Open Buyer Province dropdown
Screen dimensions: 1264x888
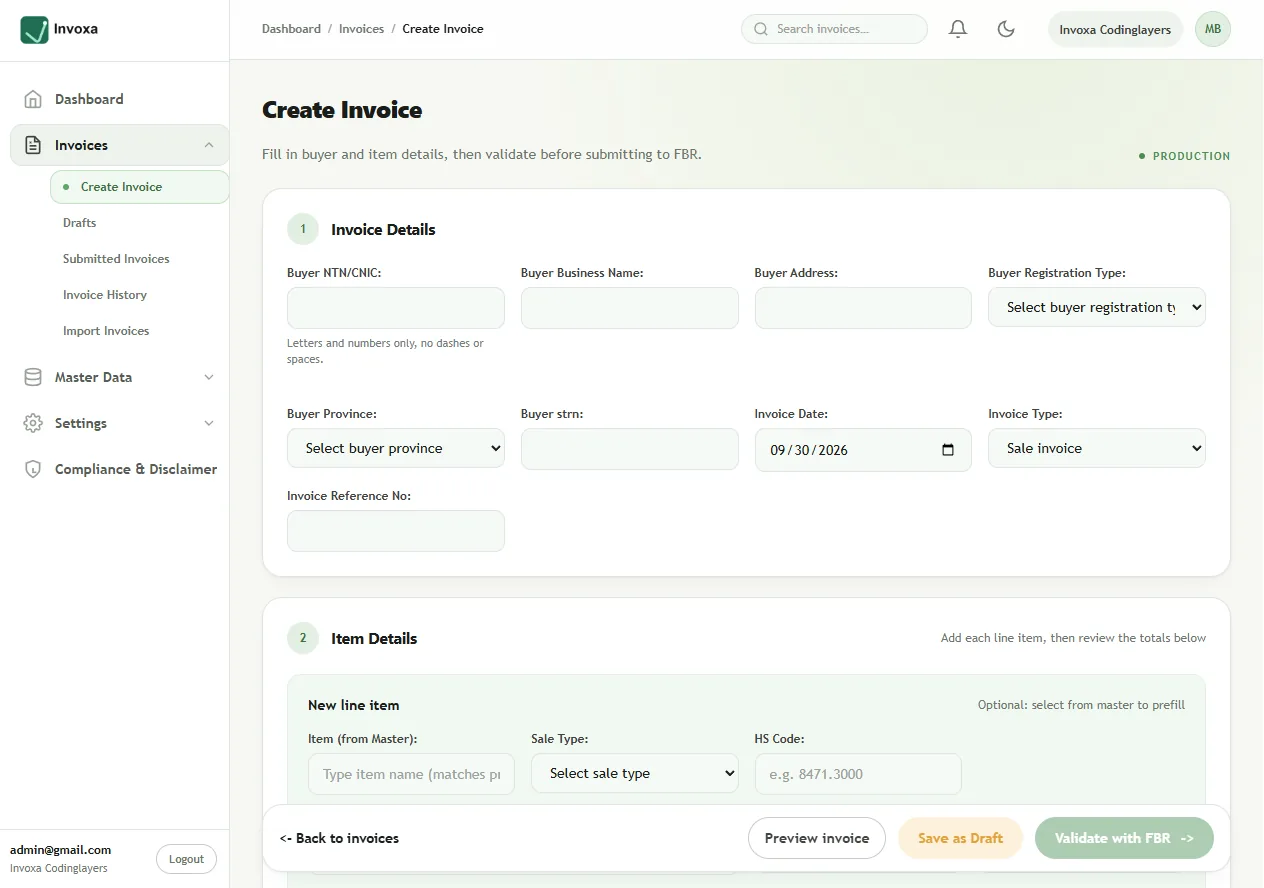click(396, 448)
